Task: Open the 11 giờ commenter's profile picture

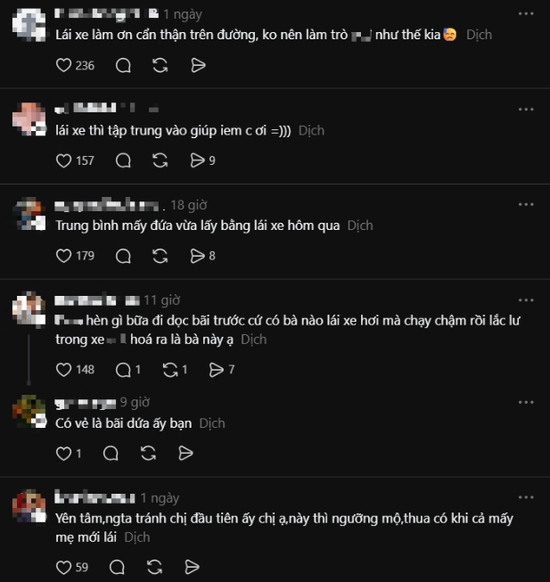Action: (29, 309)
